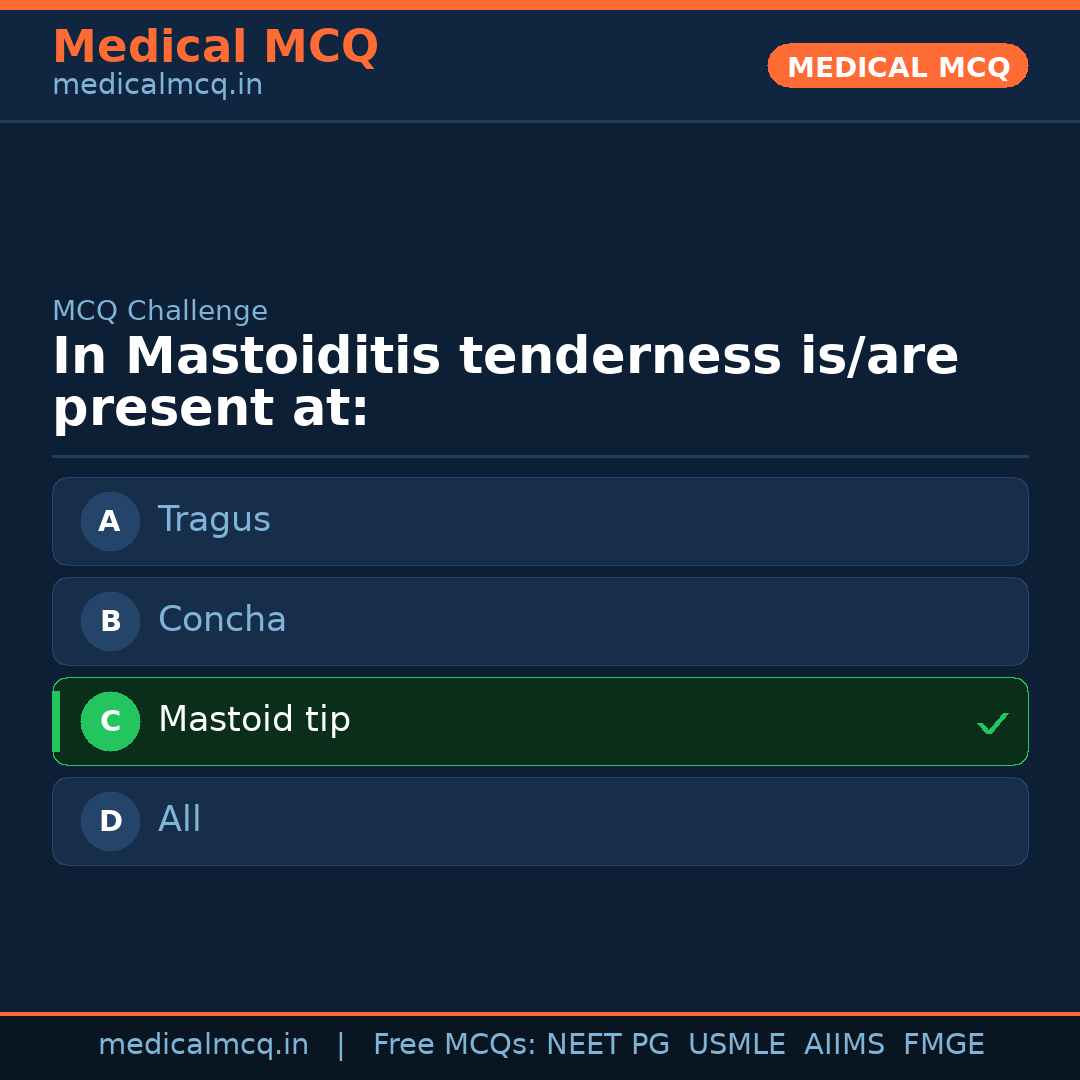Click the MCQ Challenge label
Viewport: 1080px width, 1080px height.
pos(160,311)
